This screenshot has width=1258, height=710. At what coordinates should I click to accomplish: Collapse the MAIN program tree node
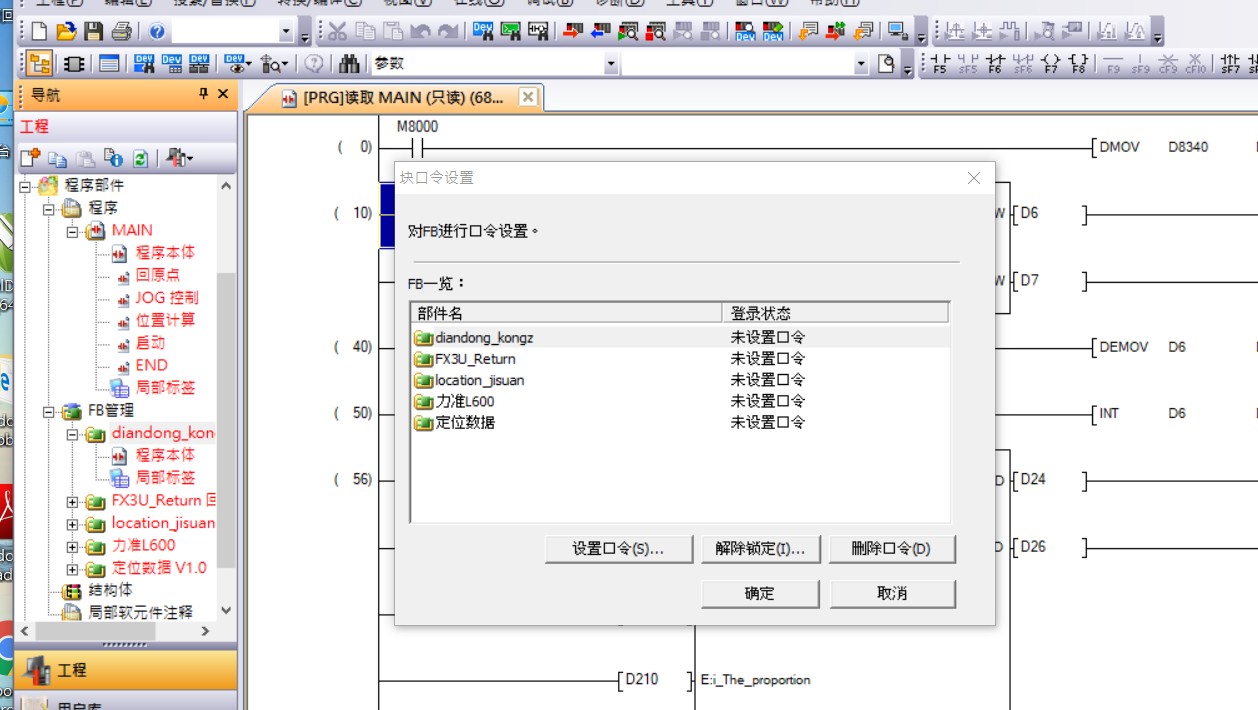click(72, 231)
